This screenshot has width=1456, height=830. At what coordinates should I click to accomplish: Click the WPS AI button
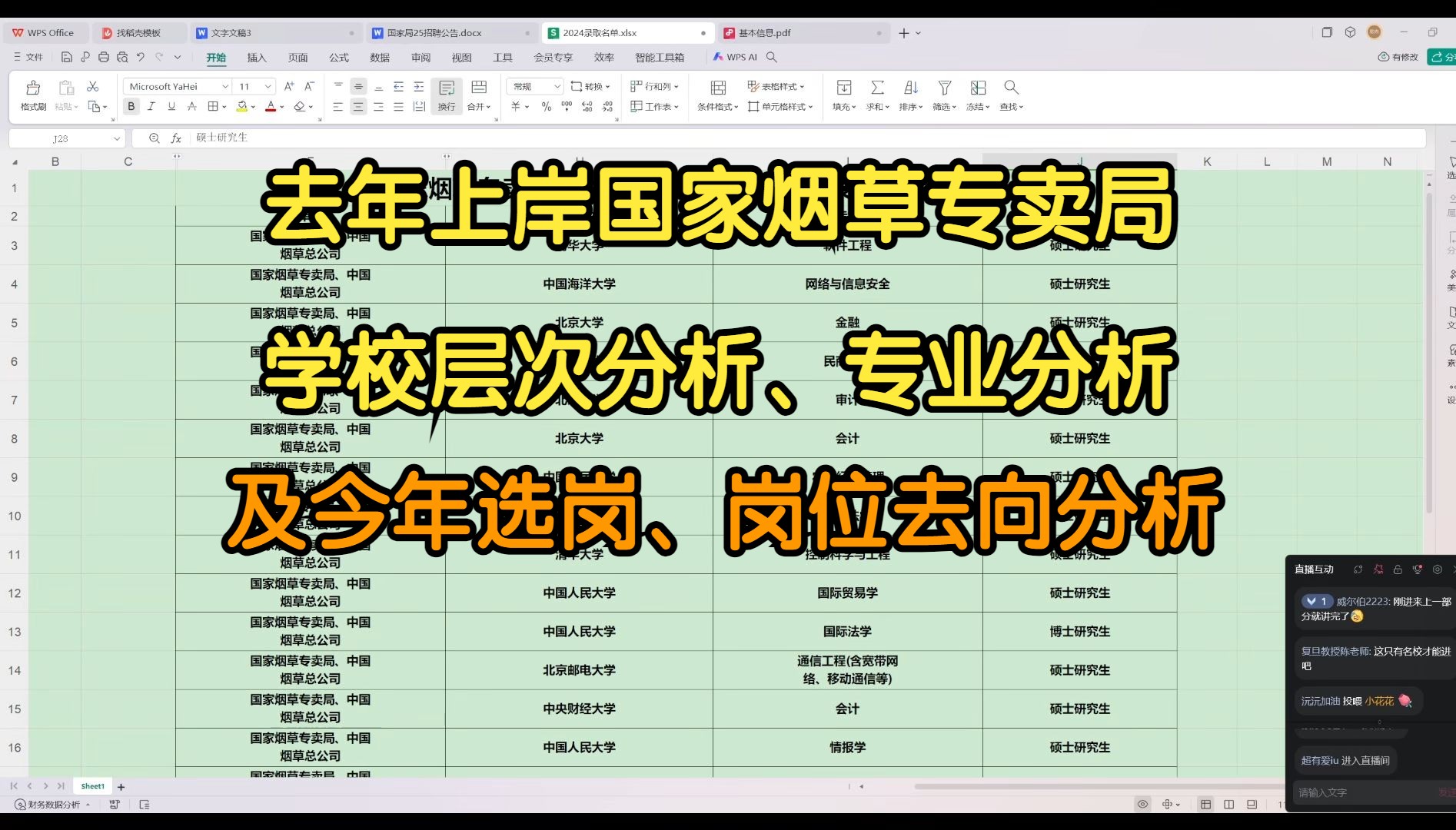click(x=735, y=57)
